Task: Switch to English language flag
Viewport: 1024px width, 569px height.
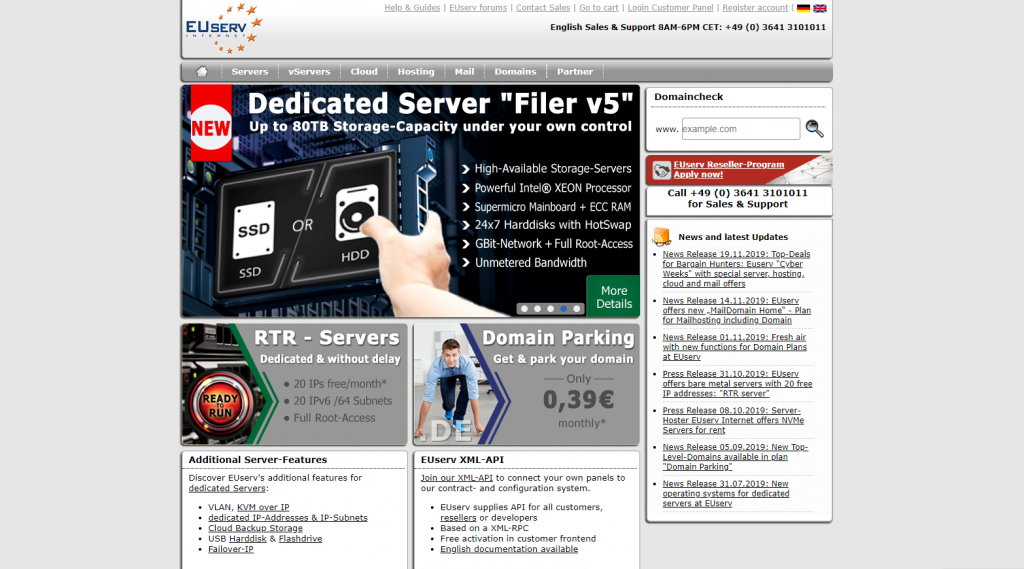Action: pos(820,8)
